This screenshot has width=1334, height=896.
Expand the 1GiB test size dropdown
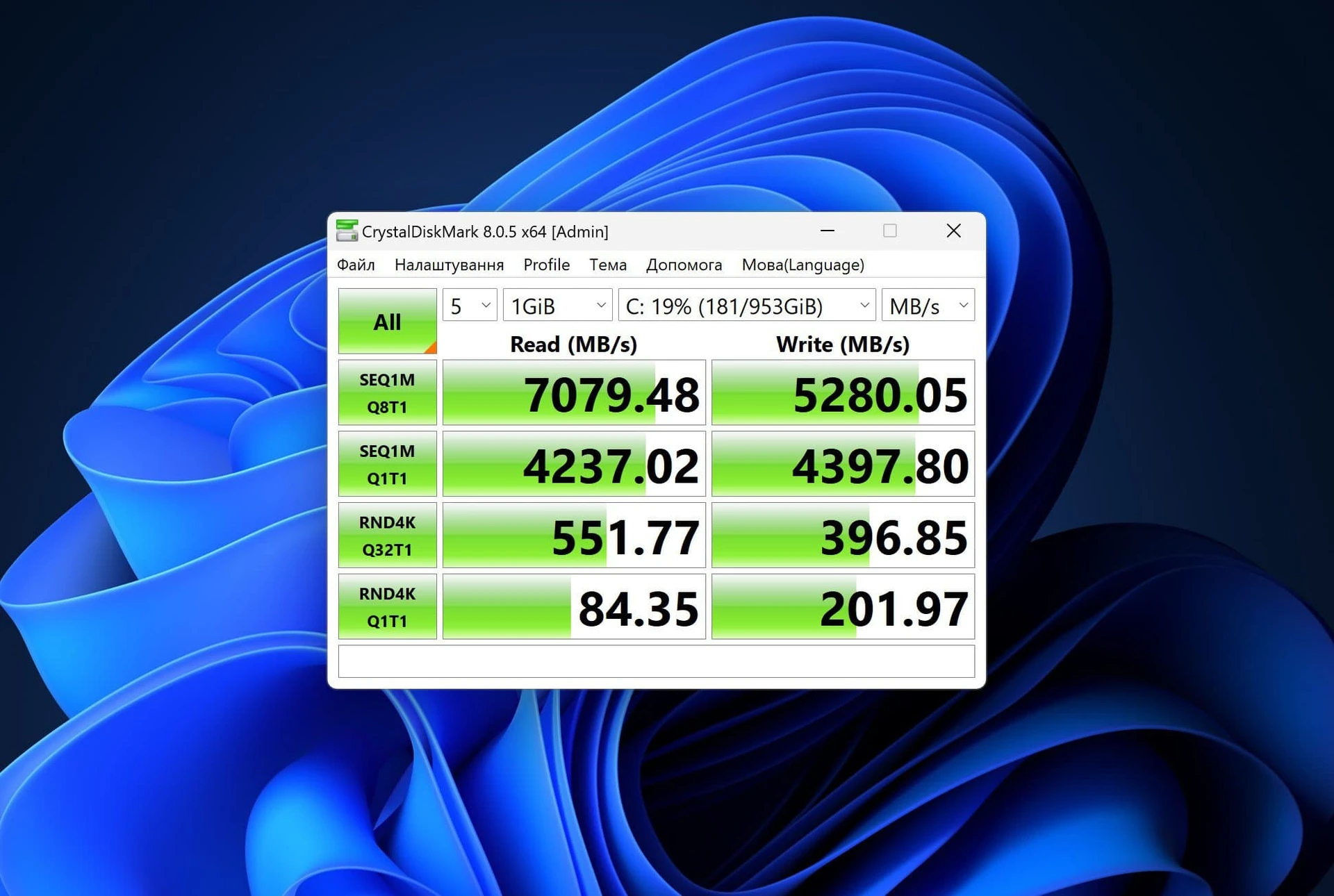click(x=557, y=306)
